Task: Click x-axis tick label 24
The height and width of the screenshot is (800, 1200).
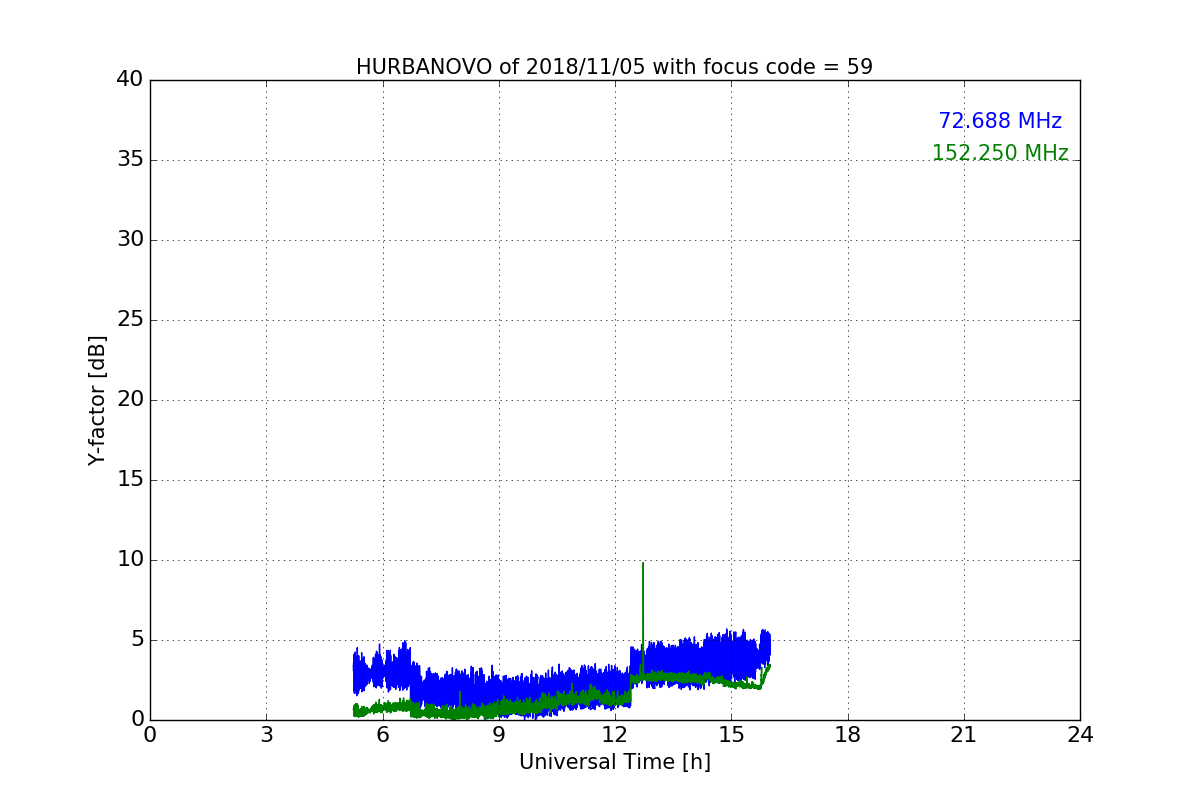Action: click(1080, 735)
